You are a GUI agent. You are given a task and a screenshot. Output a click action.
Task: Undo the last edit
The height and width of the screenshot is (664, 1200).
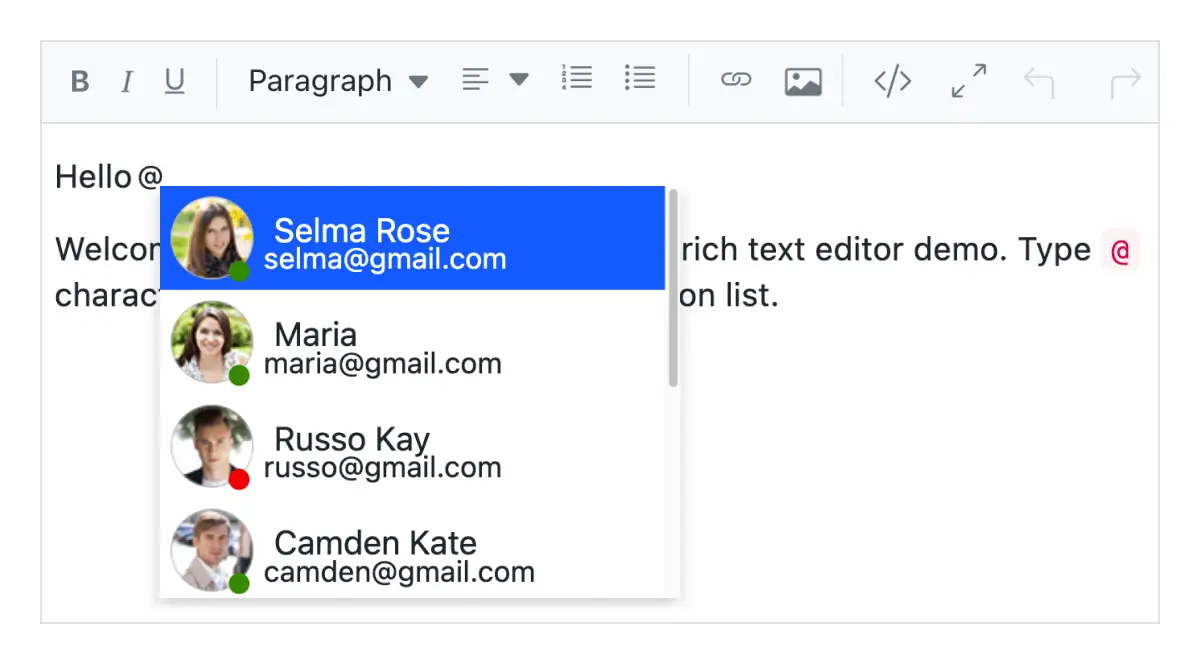[1040, 80]
